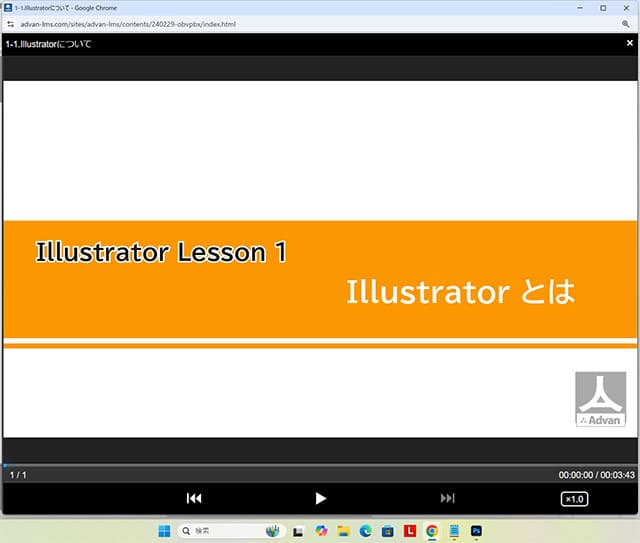Open the Windows Start menu
This screenshot has height=543, width=640.
point(164,531)
